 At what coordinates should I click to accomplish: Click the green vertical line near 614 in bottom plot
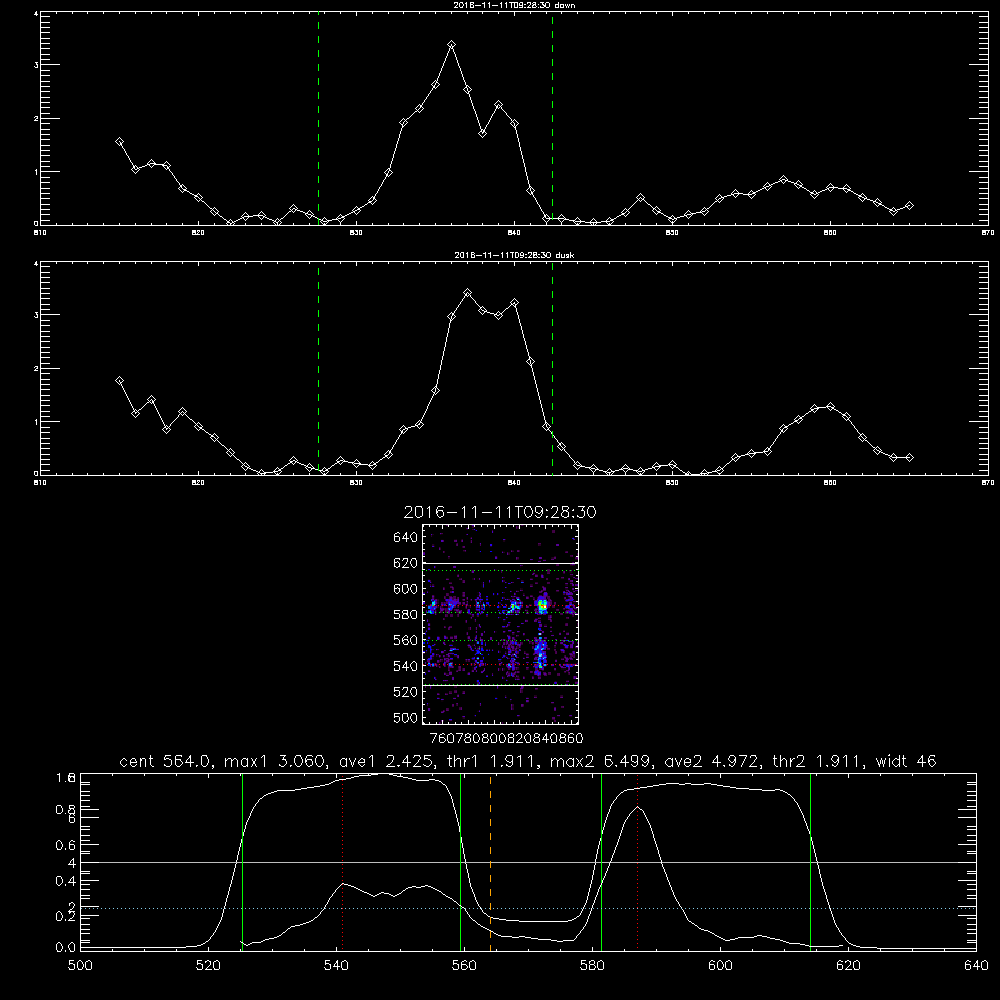click(x=811, y=862)
